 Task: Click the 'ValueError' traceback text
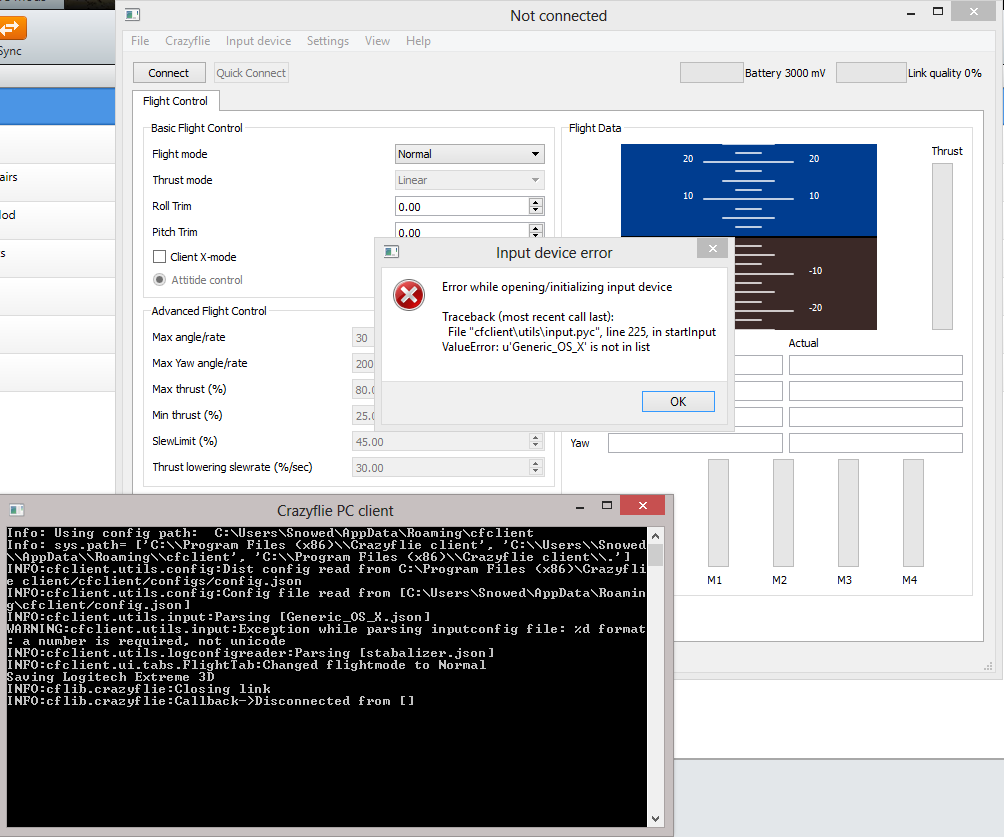546,347
